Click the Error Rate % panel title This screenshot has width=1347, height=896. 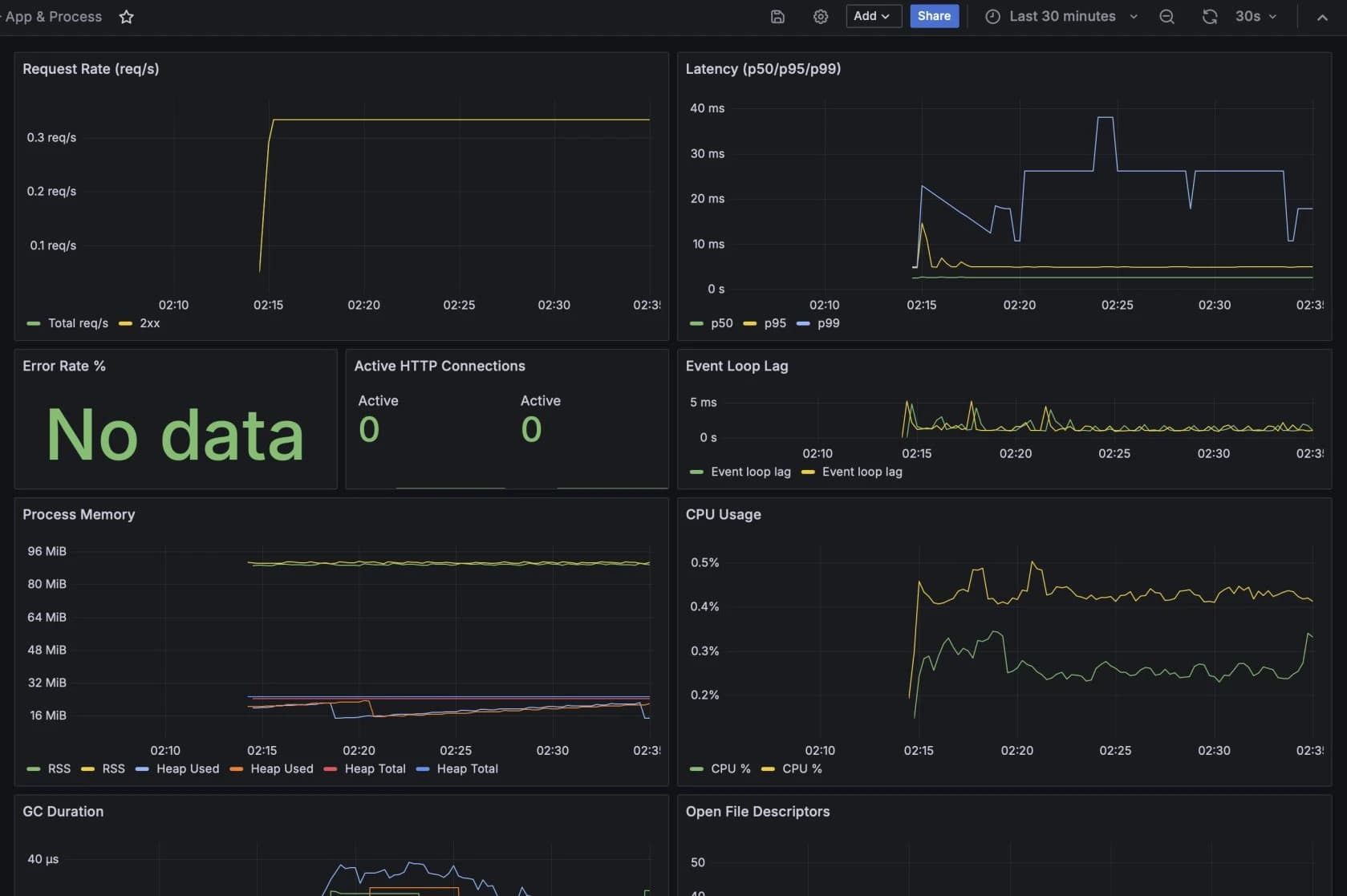64,366
